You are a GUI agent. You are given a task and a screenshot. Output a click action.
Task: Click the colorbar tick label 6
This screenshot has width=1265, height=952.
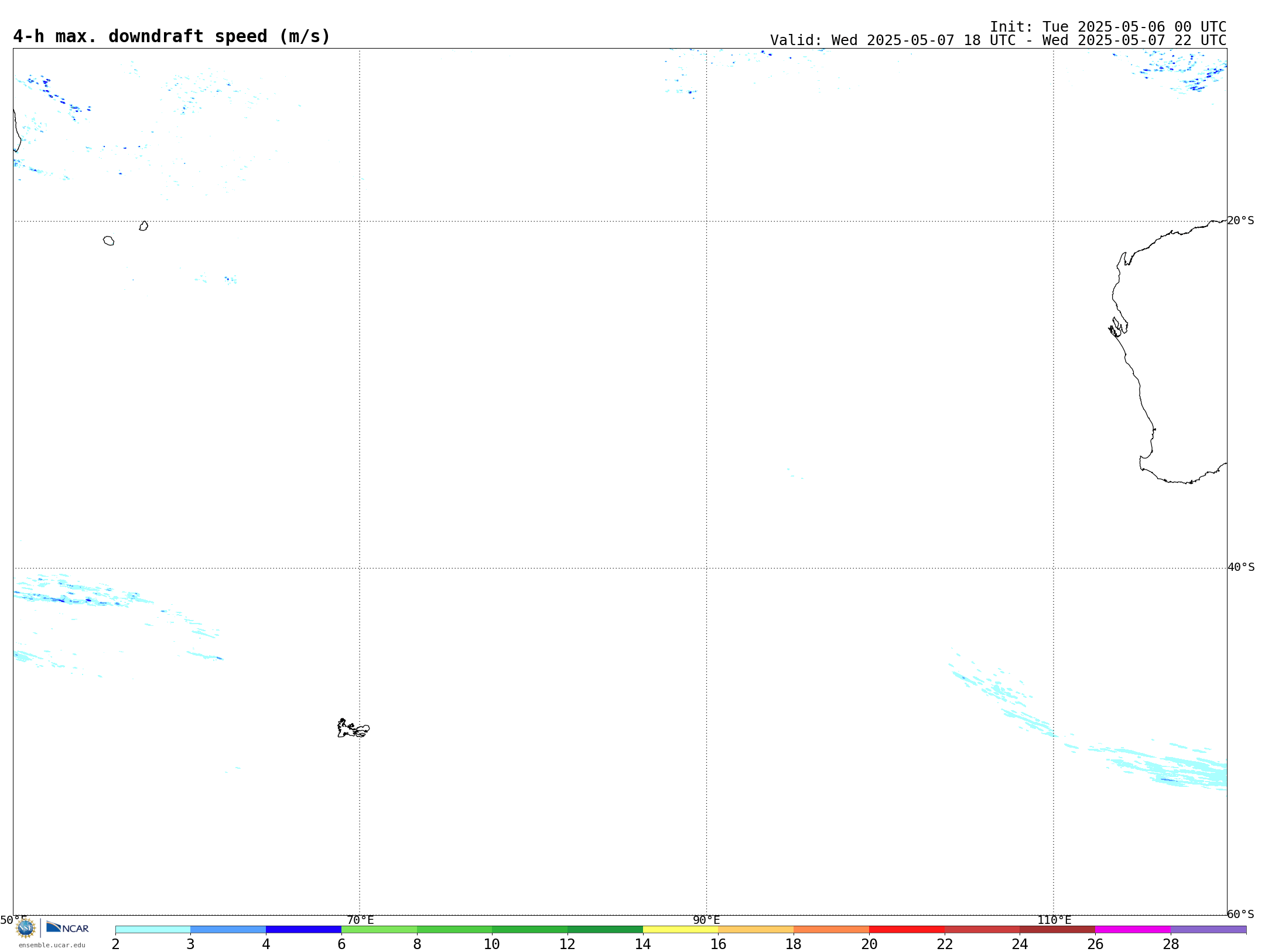pyautogui.click(x=341, y=944)
